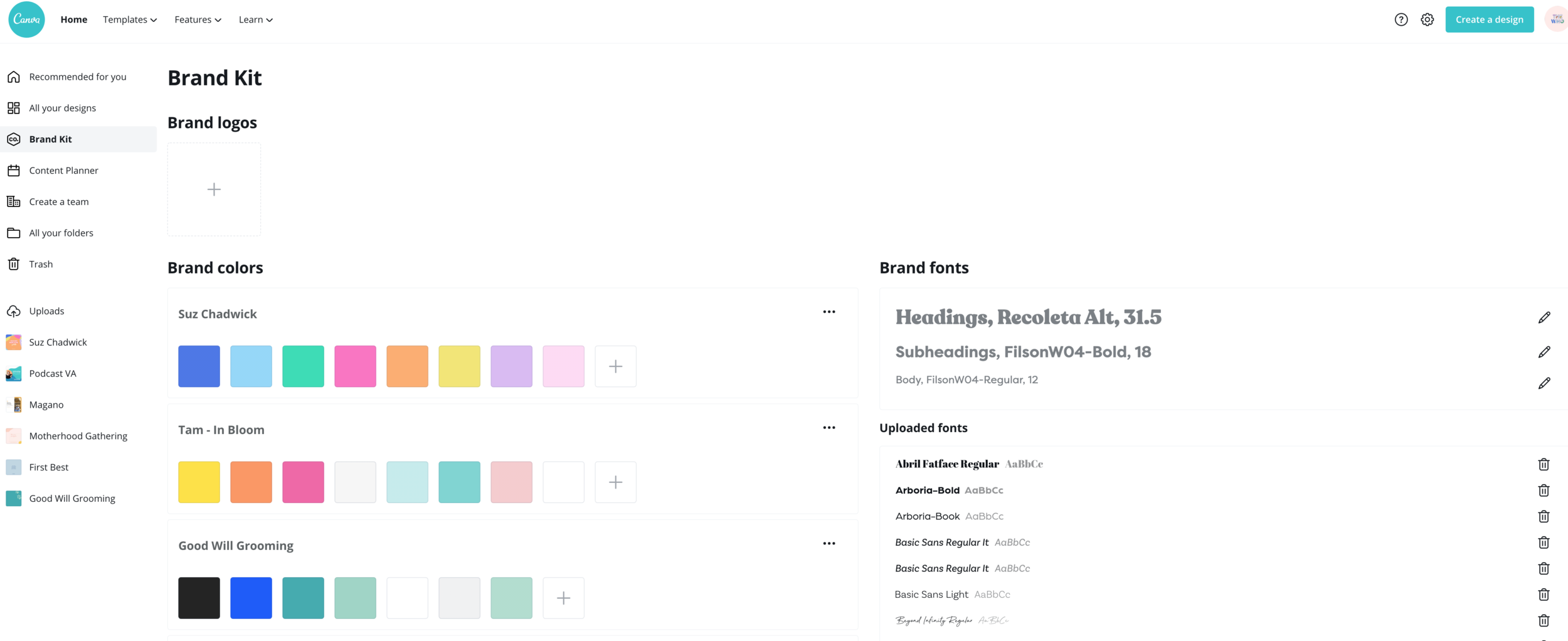Add a new brand logo
This screenshot has width=1568, height=641.
214,189
